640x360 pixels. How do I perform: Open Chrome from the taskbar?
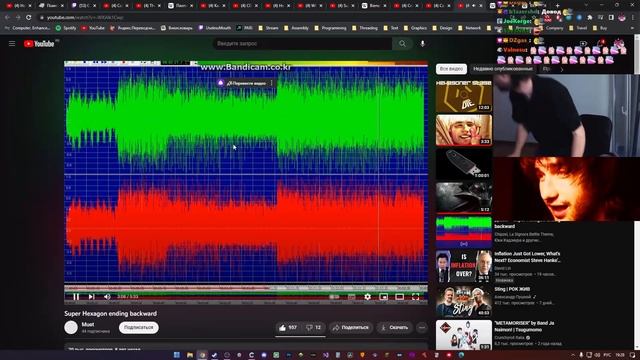(x=202, y=355)
